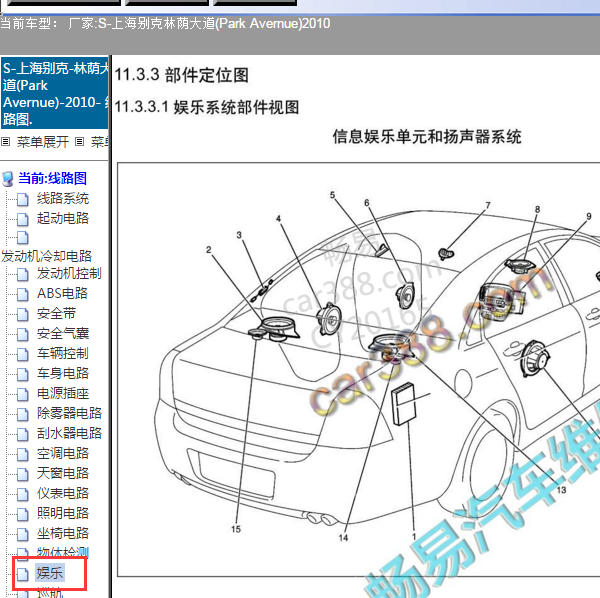Screen dimensions: 600x598
Task: Click the page icon beside 安全气囊
Action: pyautogui.click(x=23, y=334)
